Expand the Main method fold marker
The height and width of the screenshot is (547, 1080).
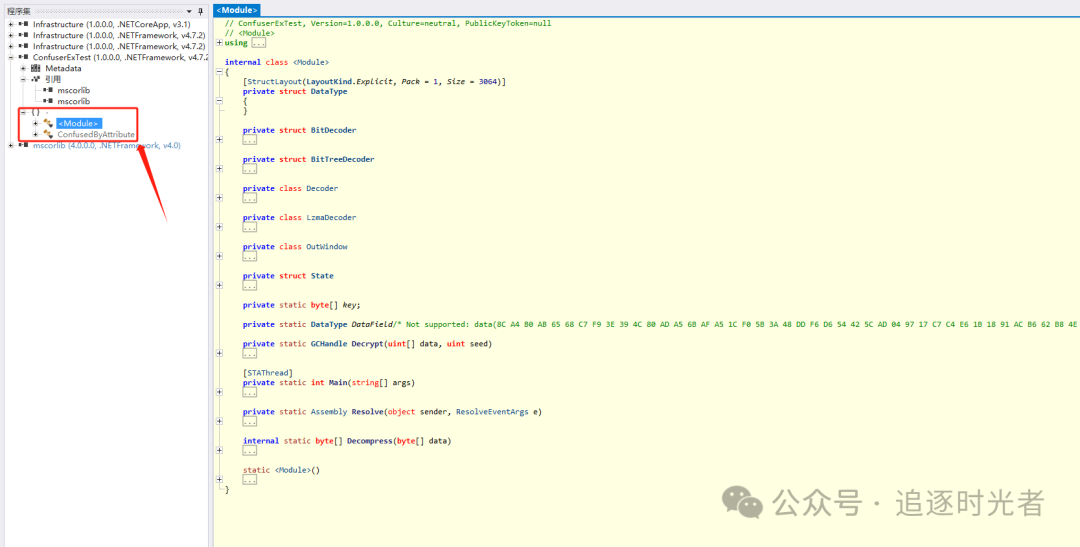[220, 392]
